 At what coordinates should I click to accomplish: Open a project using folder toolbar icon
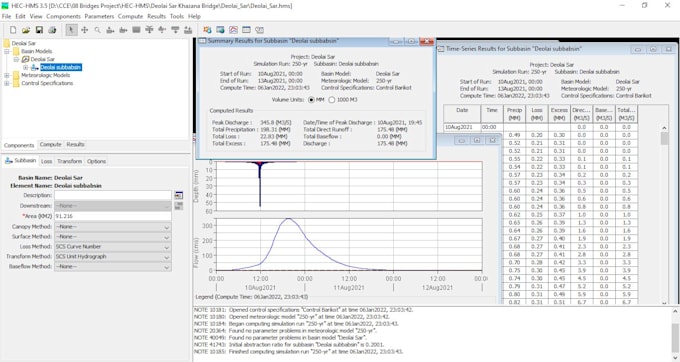coord(26,30)
